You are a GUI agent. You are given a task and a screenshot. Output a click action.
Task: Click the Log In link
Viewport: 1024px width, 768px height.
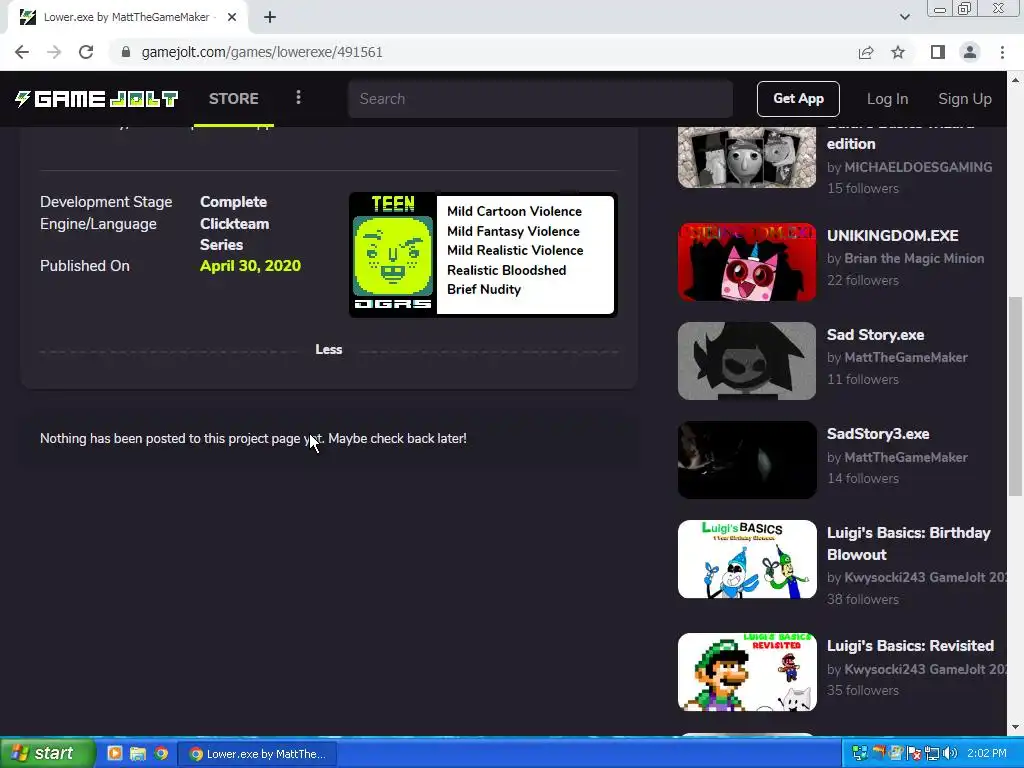pyautogui.click(x=887, y=99)
